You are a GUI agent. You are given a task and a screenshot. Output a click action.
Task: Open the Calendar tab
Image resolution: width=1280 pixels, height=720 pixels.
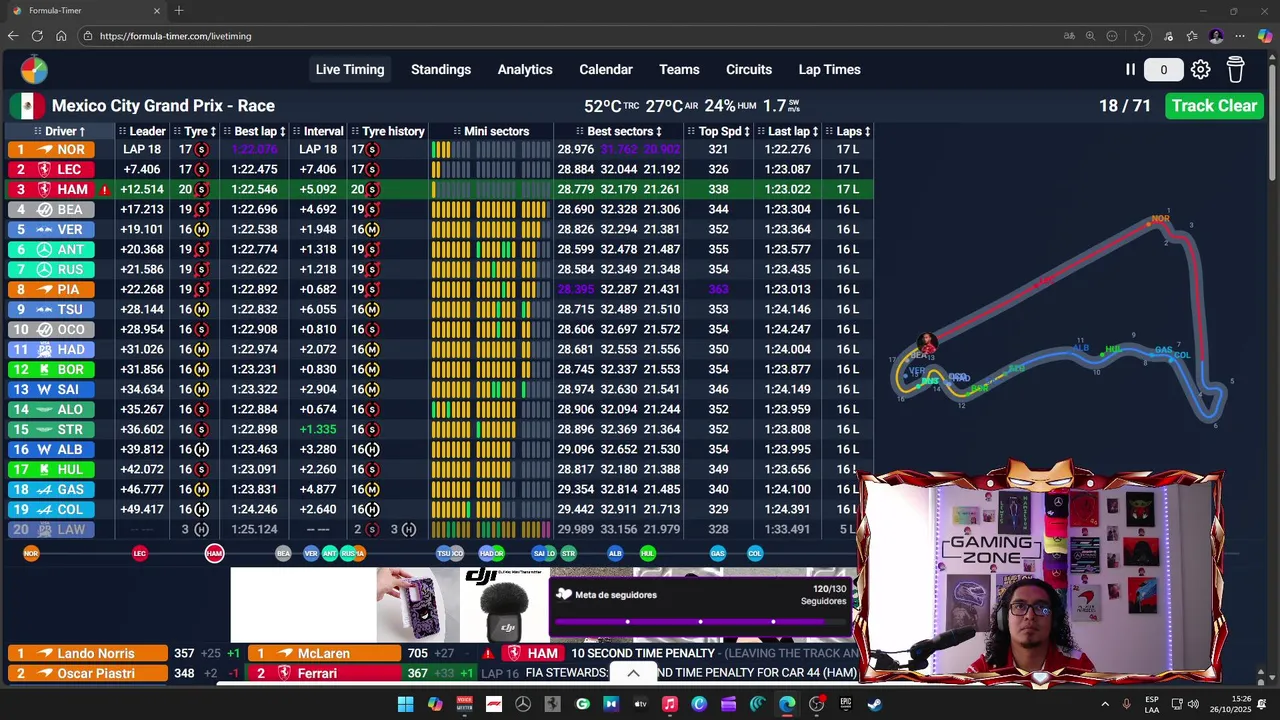[606, 70]
